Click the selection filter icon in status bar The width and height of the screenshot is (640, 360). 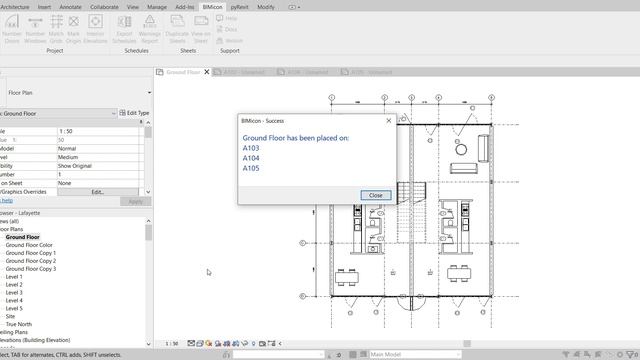point(631,354)
